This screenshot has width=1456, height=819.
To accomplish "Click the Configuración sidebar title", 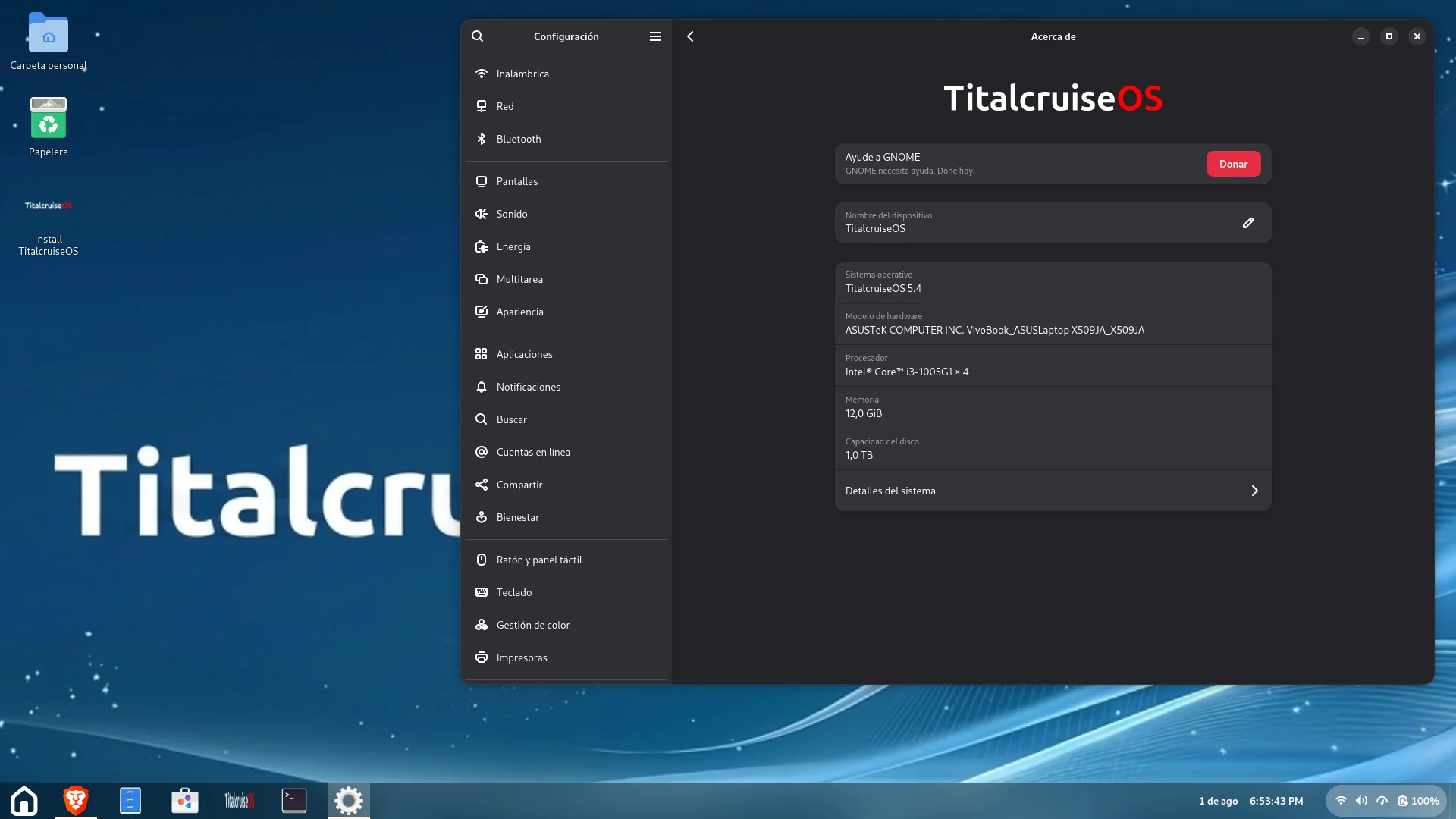I will tap(566, 36).
